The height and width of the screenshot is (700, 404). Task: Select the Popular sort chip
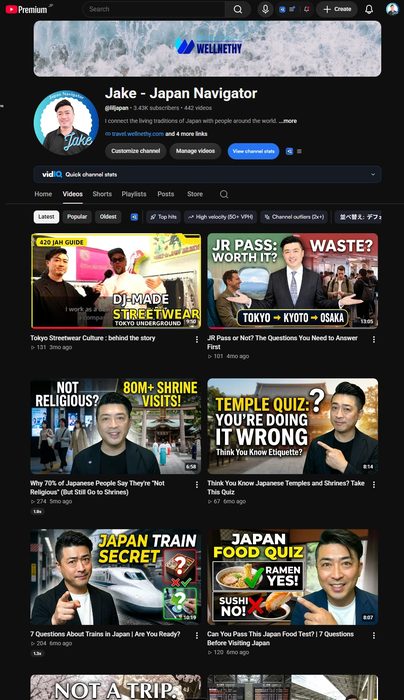click(77, 217)
